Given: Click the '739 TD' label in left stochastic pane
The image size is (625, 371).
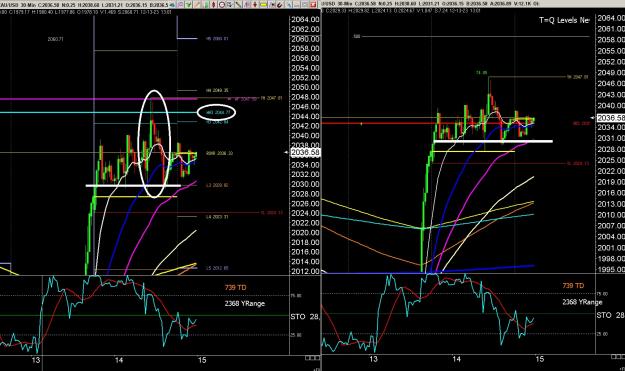Looking at the screenshot, I should 235,287.
